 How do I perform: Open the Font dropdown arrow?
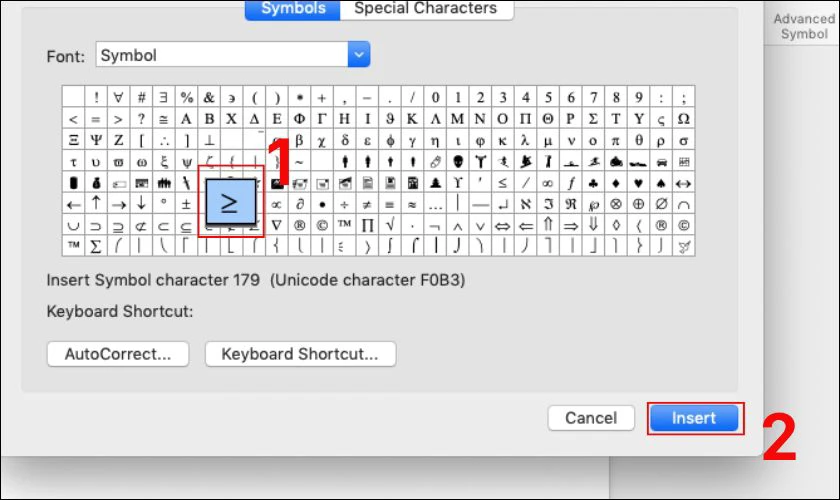[358, 55]
